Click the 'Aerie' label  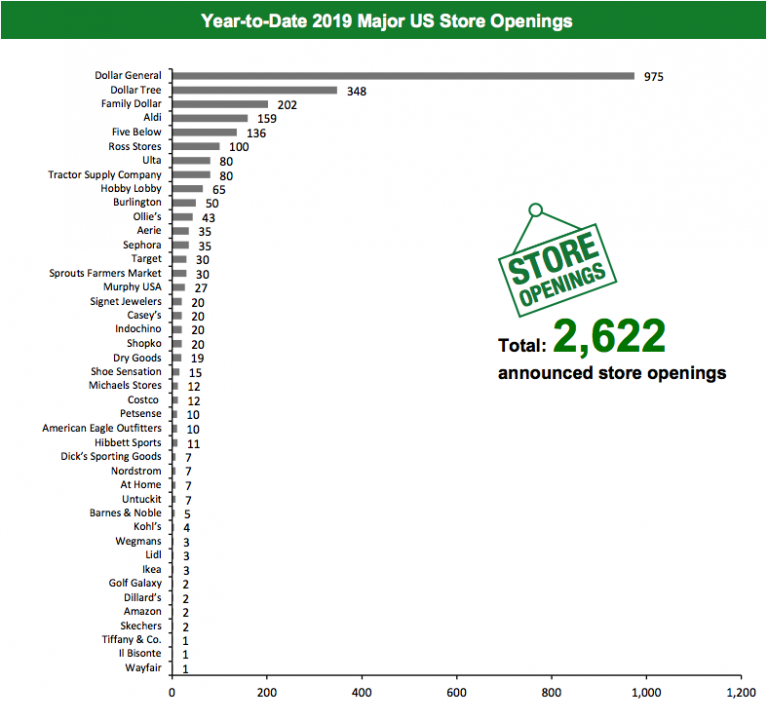pyautogui.click(x=149, y=230)
